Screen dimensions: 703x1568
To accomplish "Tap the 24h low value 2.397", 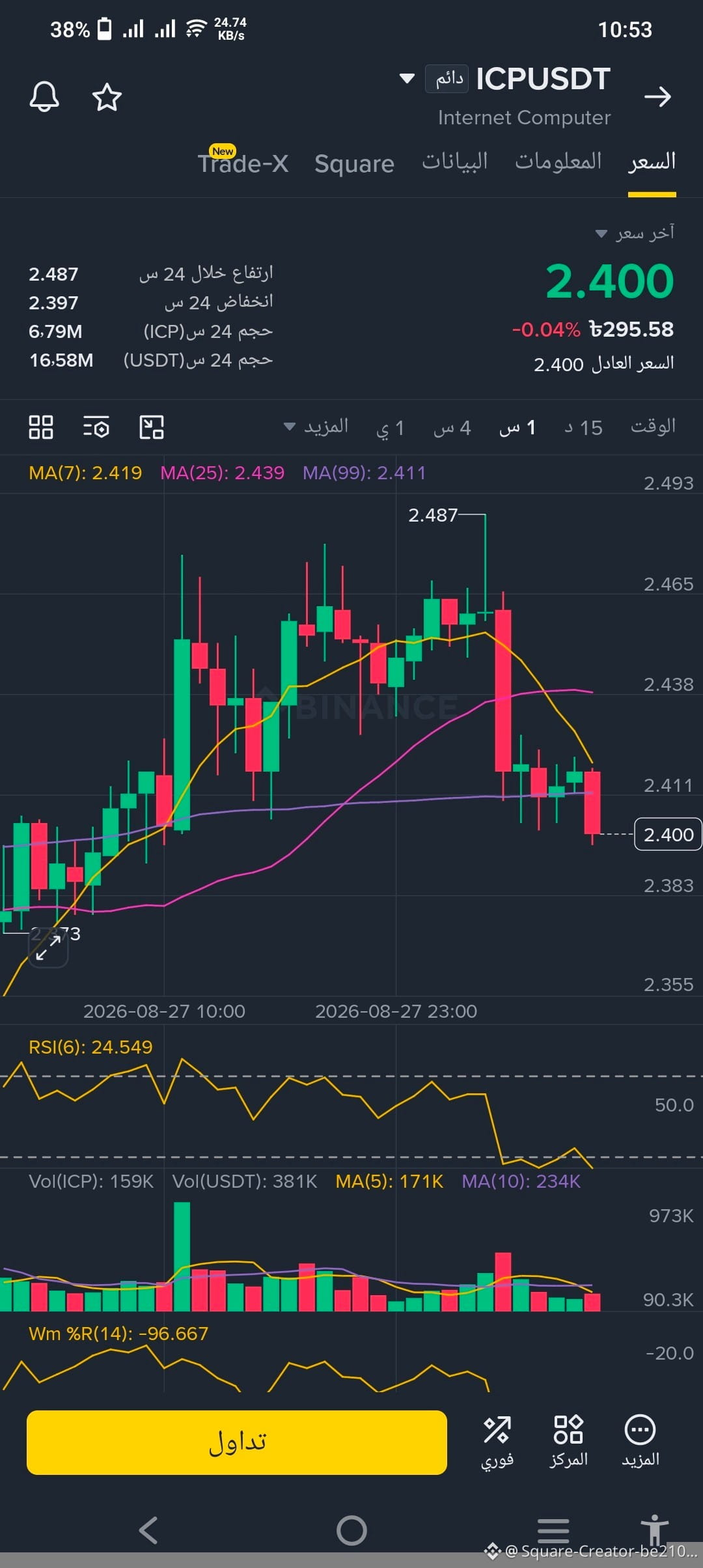I will pyautogui.click(x=53, y=303).
